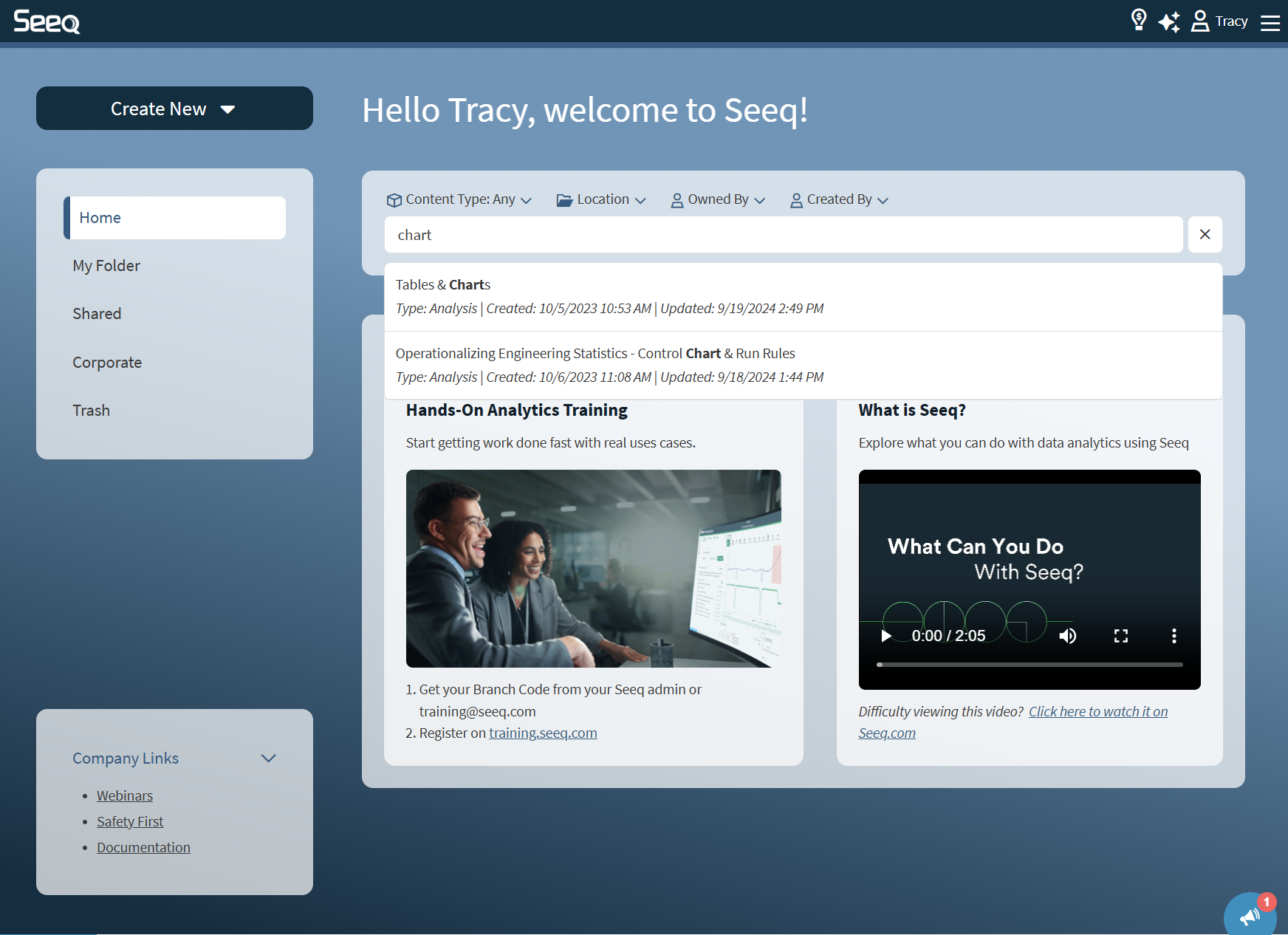Play the What is Seeq video

click(x=886, y=636)
